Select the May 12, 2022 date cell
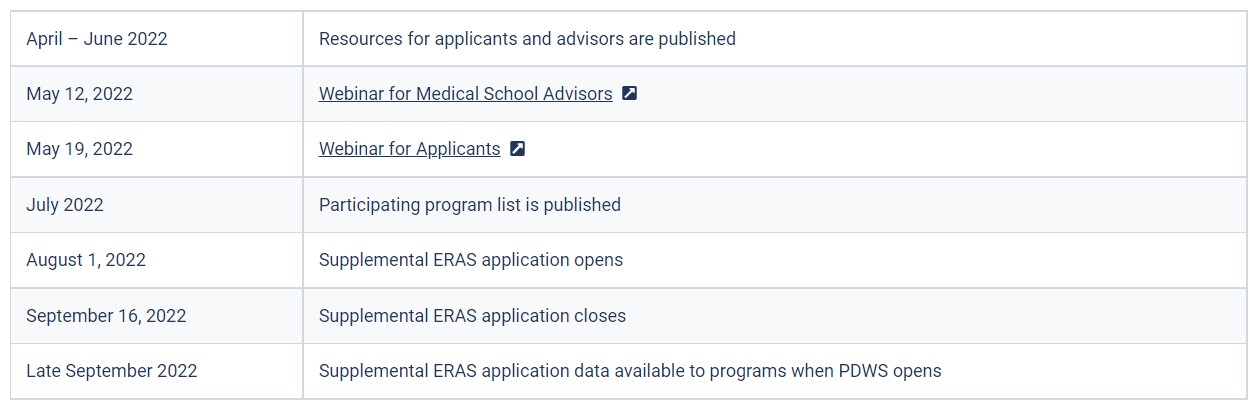This screenshot has width=1252, height=409. (x=157, y=94)
